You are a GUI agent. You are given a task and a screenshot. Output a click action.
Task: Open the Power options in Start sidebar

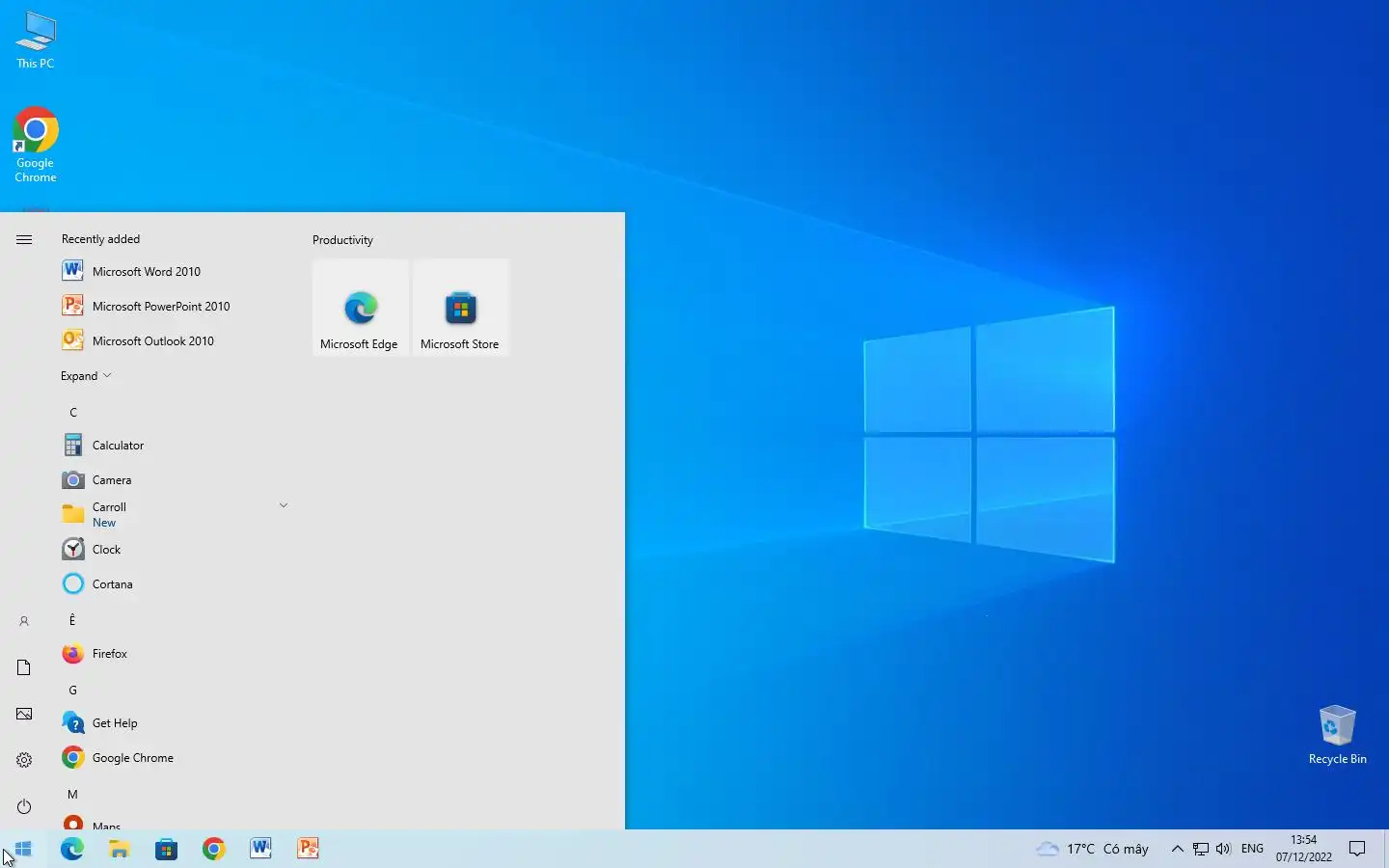[x=24, y=806]
